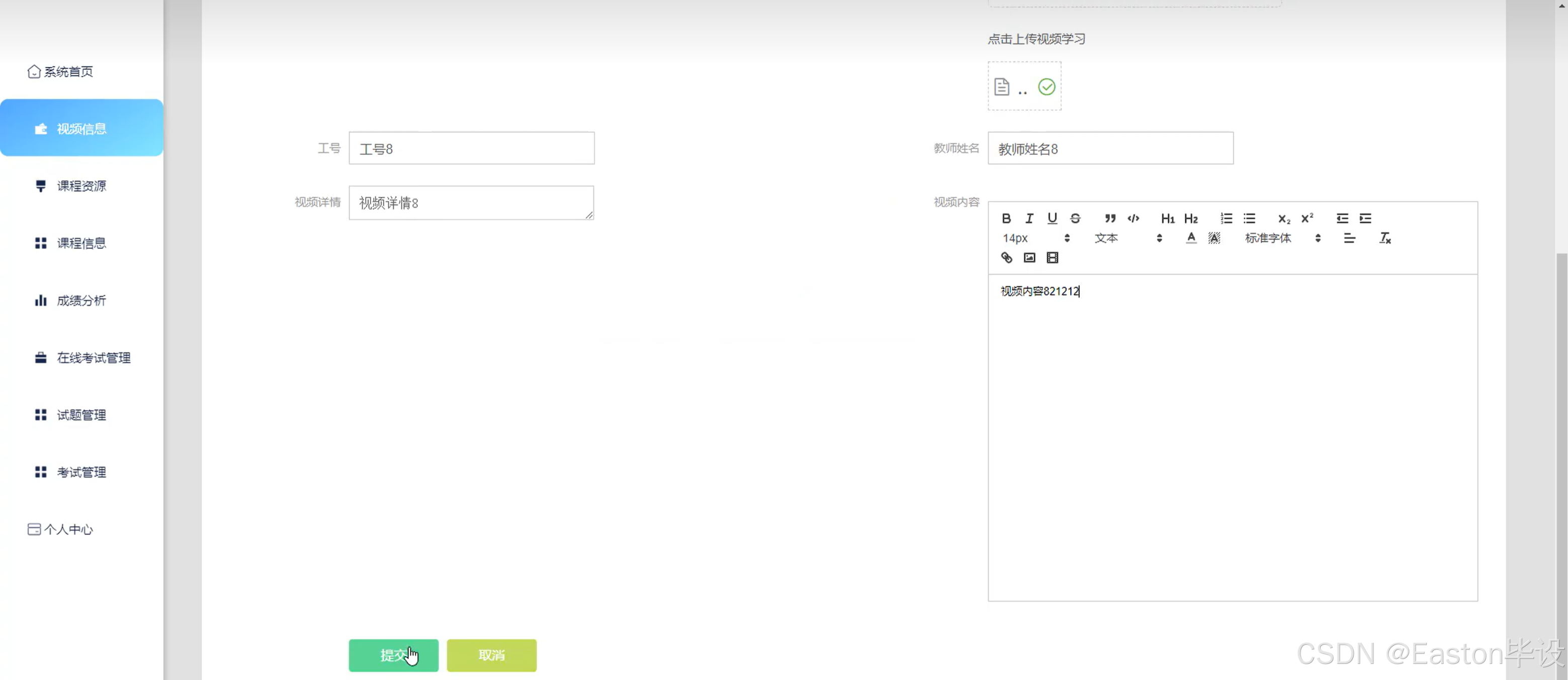Pick a text font color
Viewport: 1568px width, 680px height.
point(1191,238)
